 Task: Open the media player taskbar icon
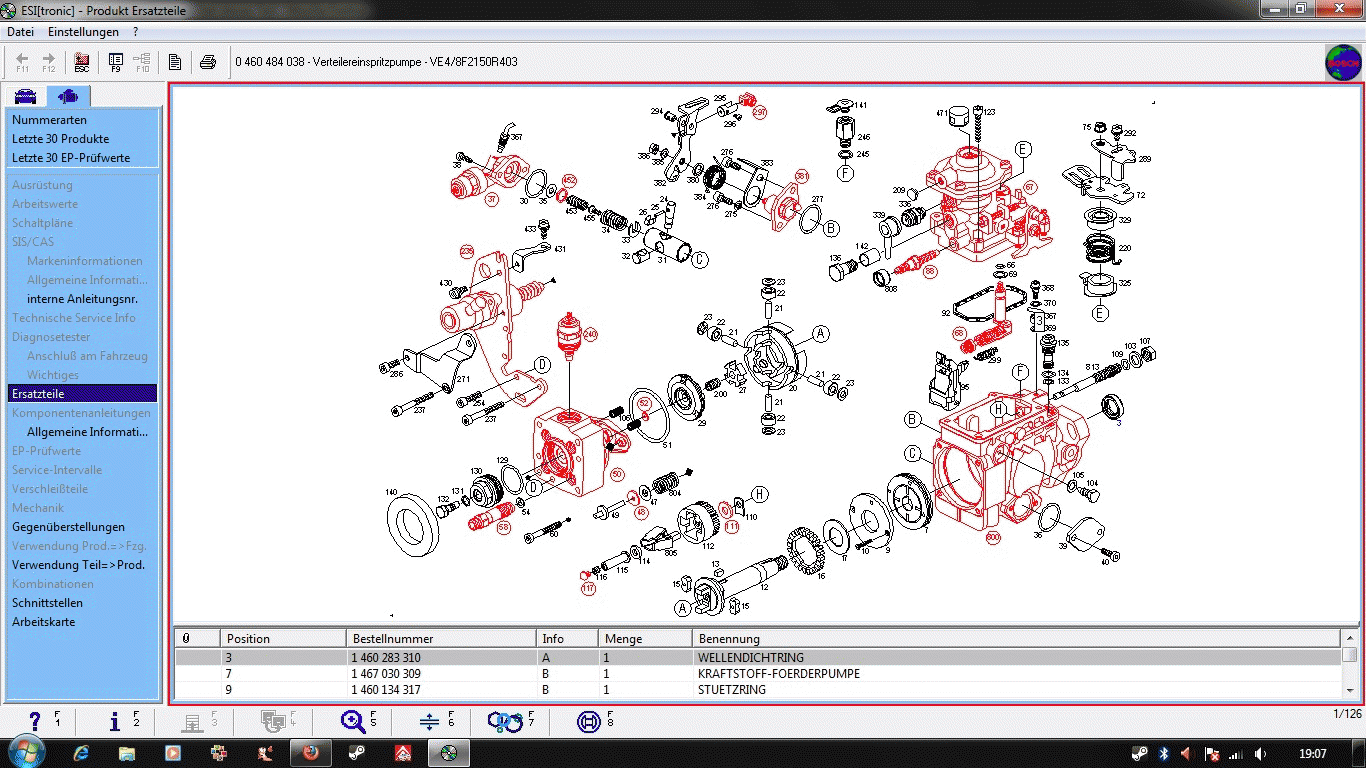(x=172, y=753)
